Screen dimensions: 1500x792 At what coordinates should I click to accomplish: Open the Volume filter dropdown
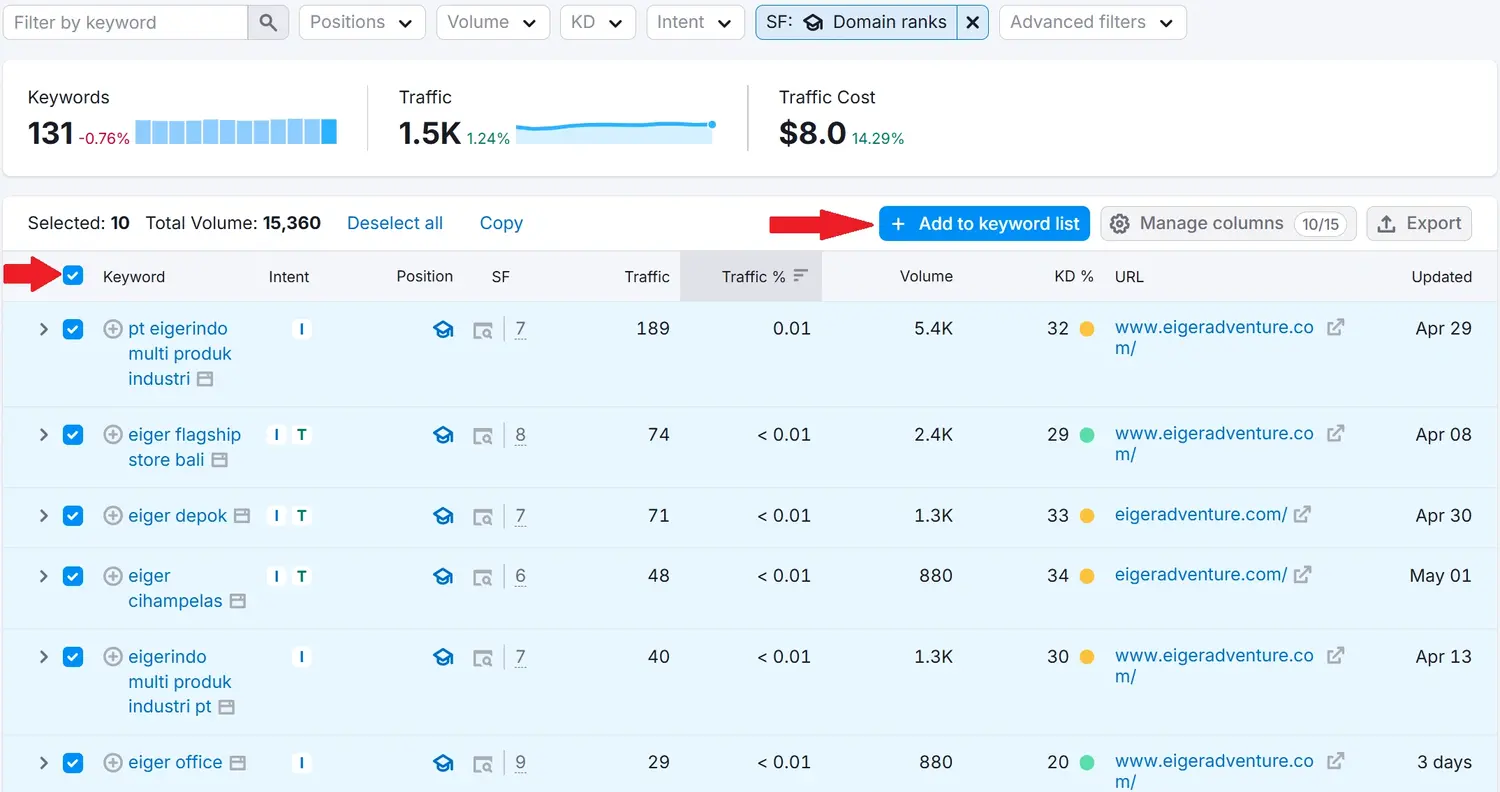(493, 22)
